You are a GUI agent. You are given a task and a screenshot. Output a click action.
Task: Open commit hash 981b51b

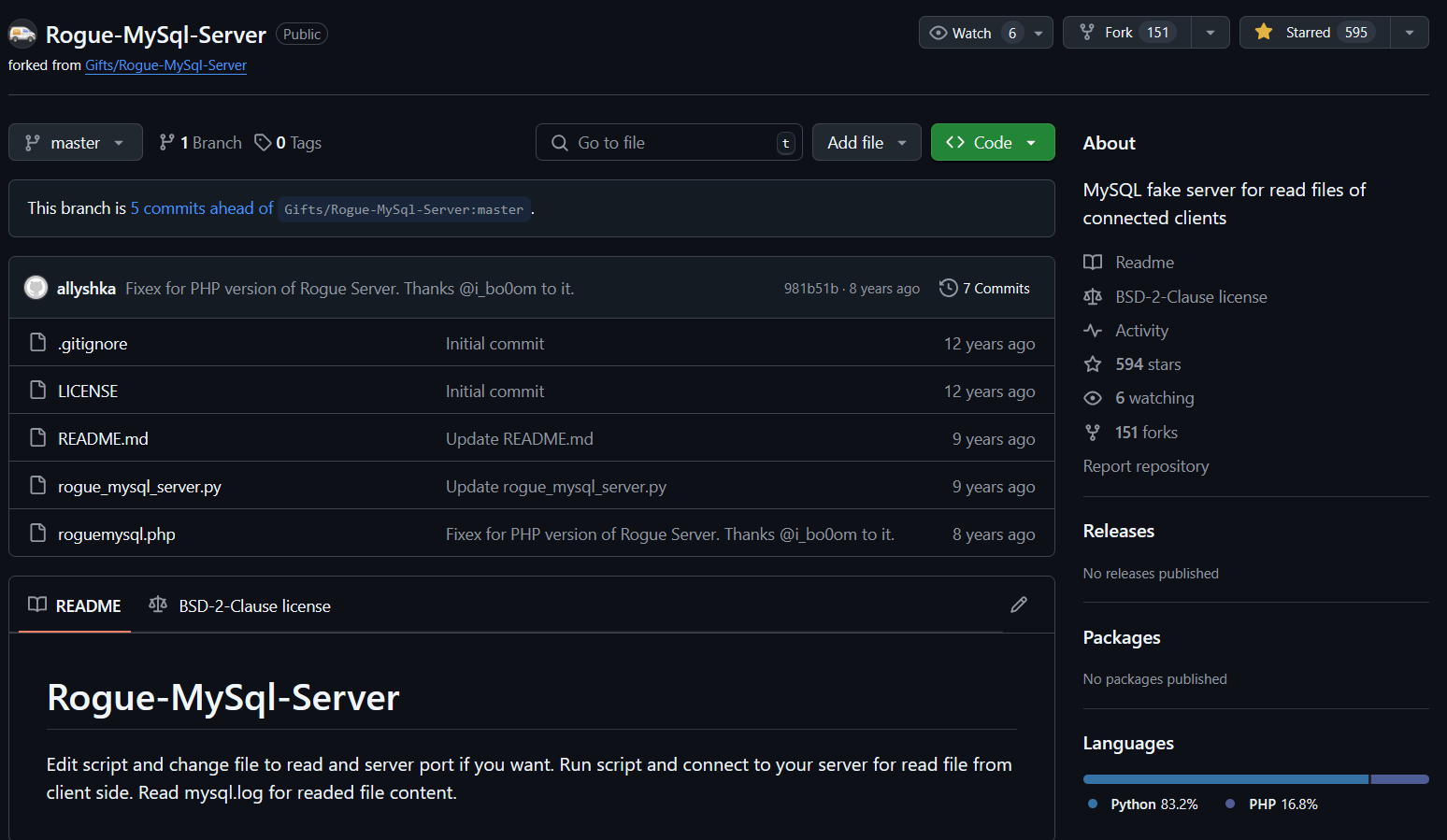(811, 289)
